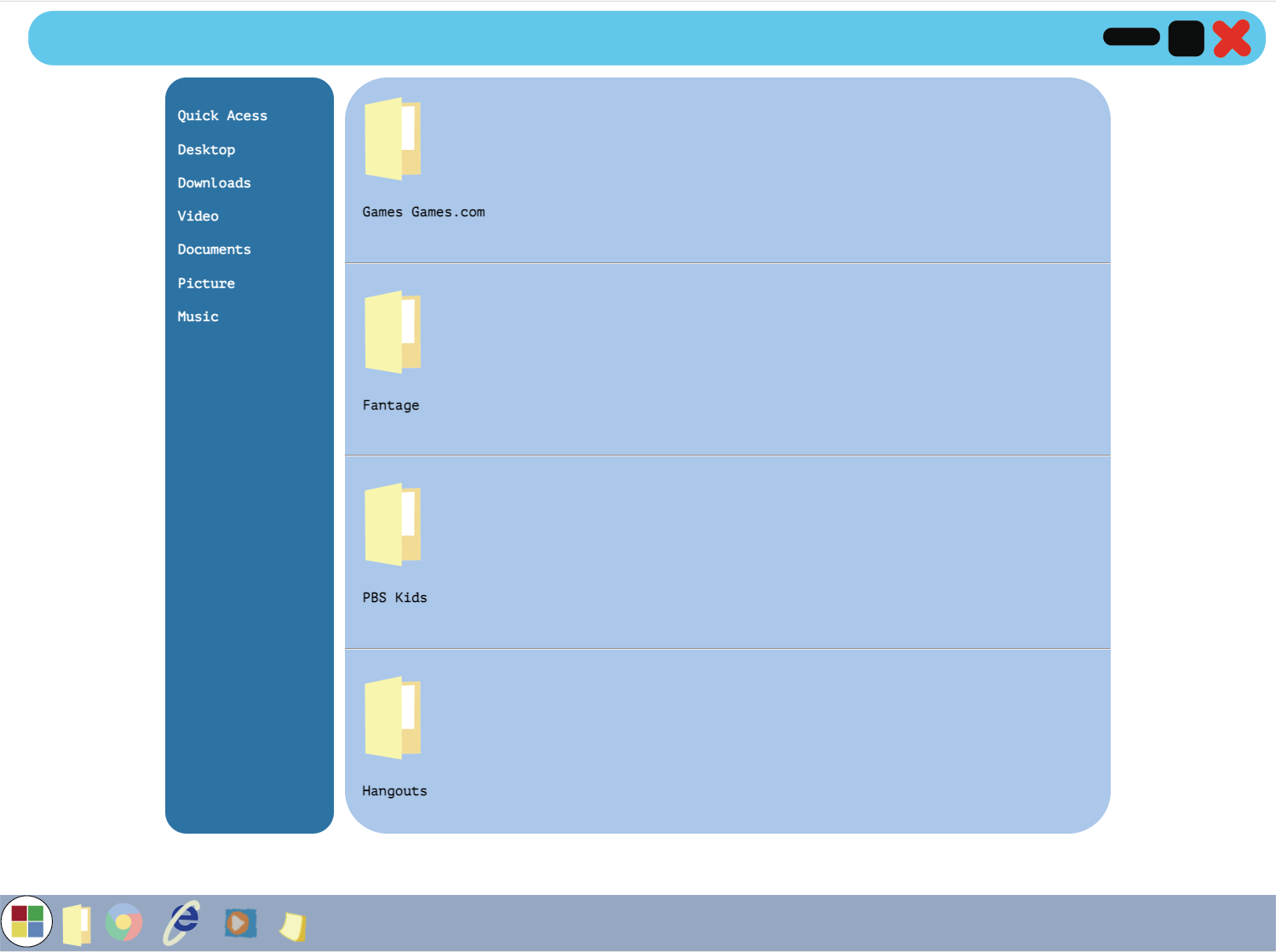Select Video in the sidebar
Image resolution: width=1276 pixels, height=952 pixels.
coord(198,216)
